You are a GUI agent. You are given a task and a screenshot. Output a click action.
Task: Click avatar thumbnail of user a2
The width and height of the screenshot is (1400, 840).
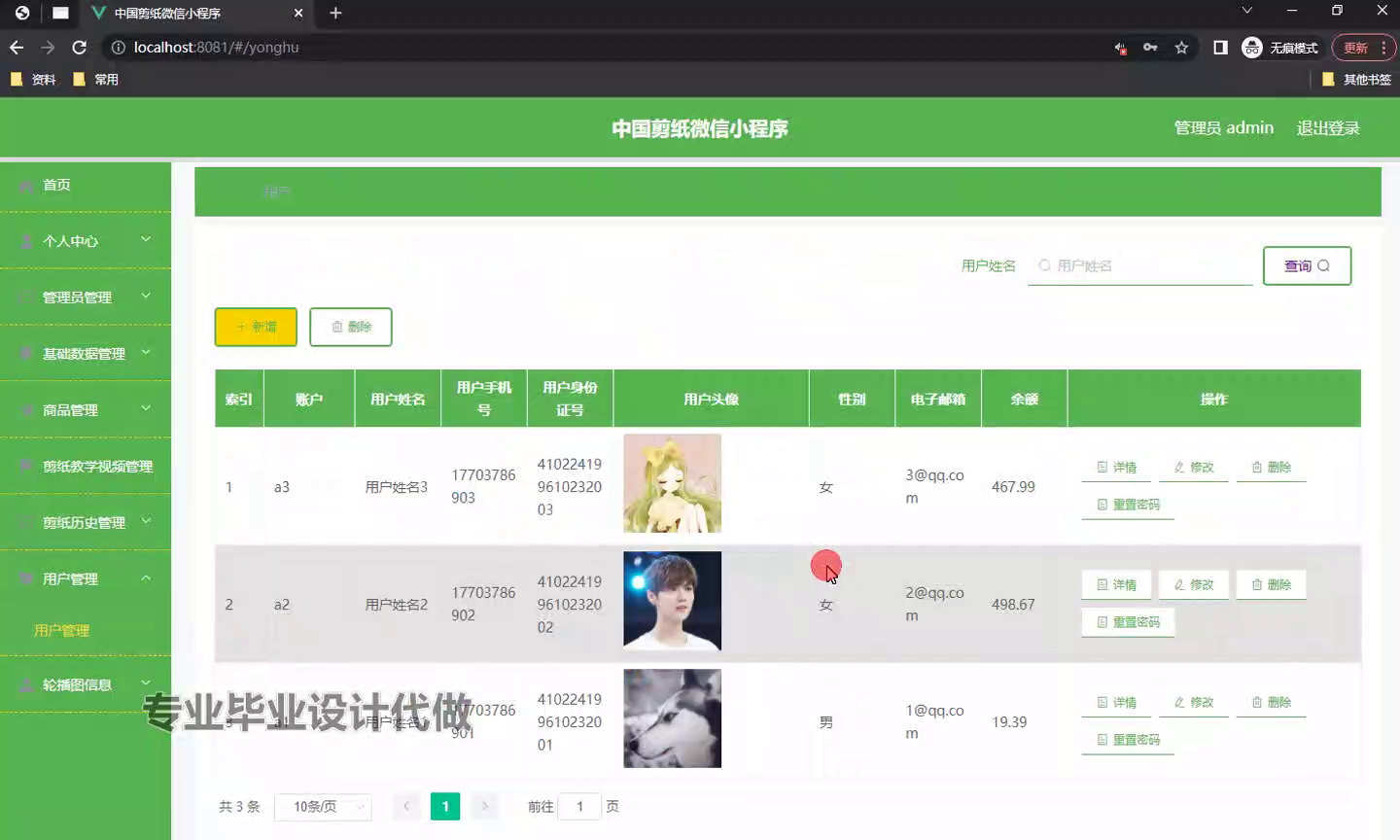(x=673, y=601)
